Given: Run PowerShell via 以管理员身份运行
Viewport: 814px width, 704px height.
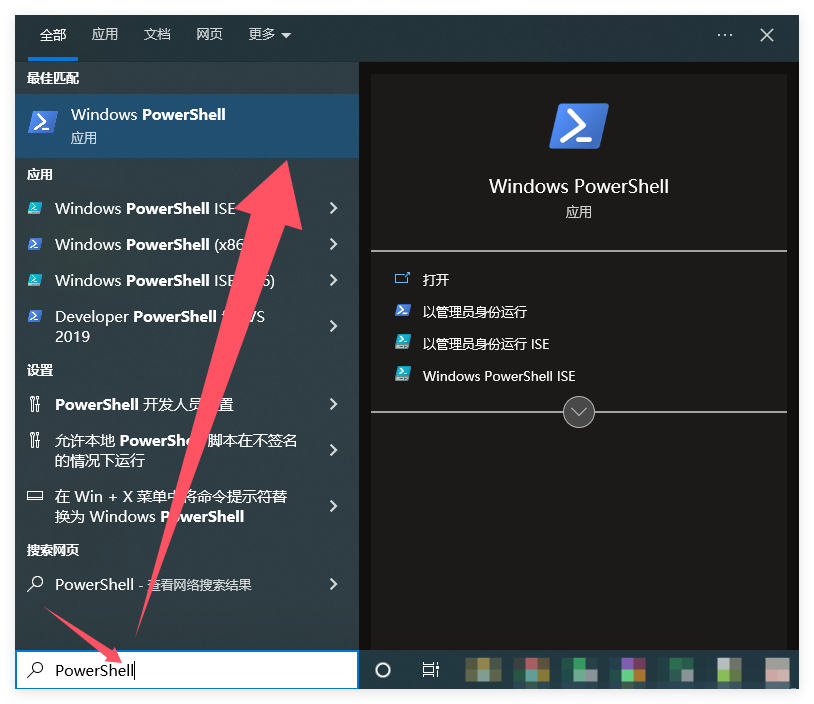Looking at the screenshot, I should pos(474,312).
